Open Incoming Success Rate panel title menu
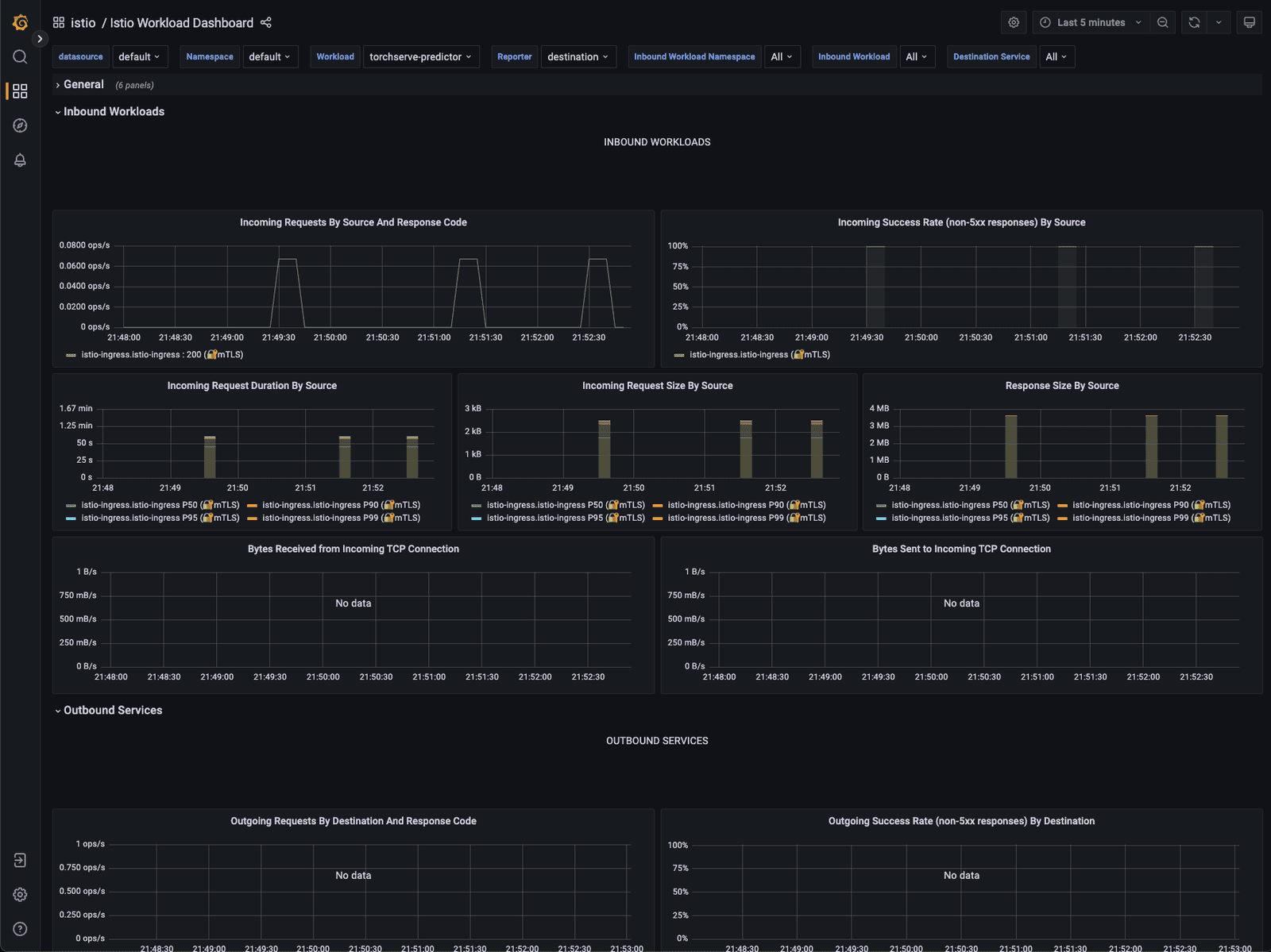 coord(961,222)
